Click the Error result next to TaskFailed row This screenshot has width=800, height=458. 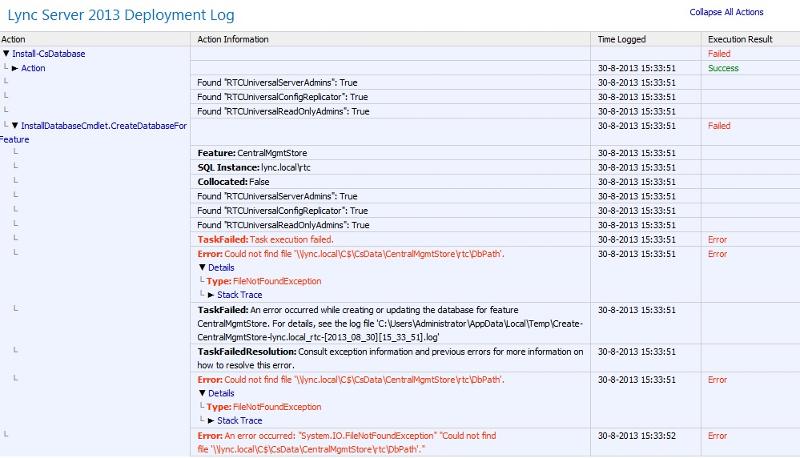(717, 239)
